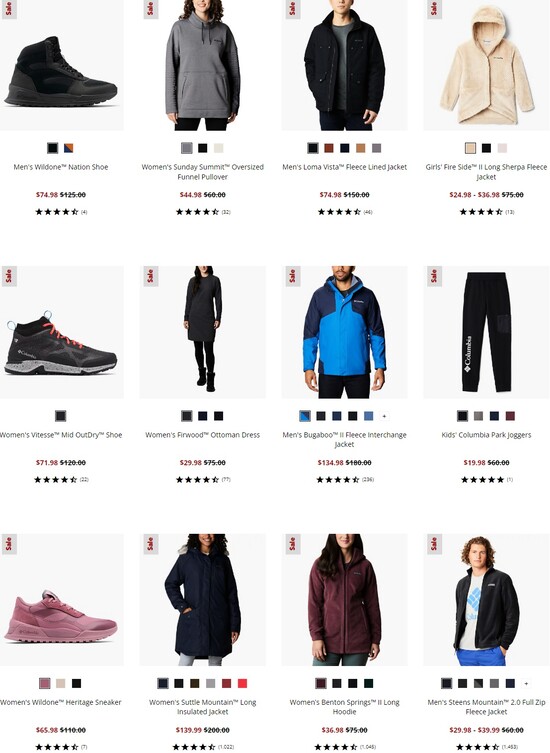550x753 pixels.
Task: Choose bright red swatch for Suttle Mountain Jacket
Action: click(242, 683)
